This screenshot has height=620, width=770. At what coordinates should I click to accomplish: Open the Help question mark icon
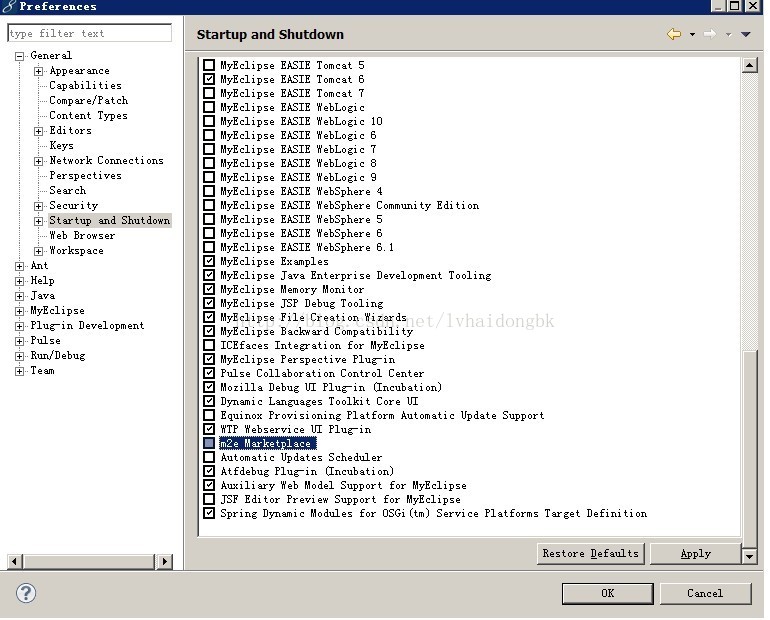pyautogui.click(x=26, y=593)
